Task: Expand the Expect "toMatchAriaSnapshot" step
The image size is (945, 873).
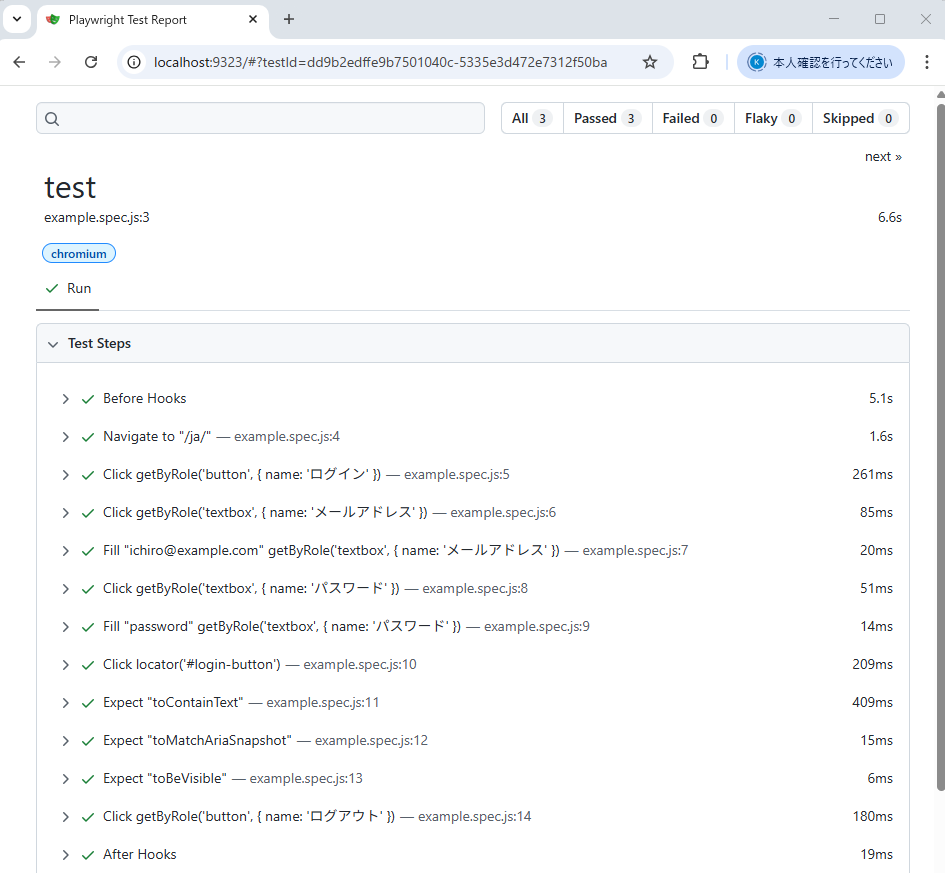Action: [66, 740]
